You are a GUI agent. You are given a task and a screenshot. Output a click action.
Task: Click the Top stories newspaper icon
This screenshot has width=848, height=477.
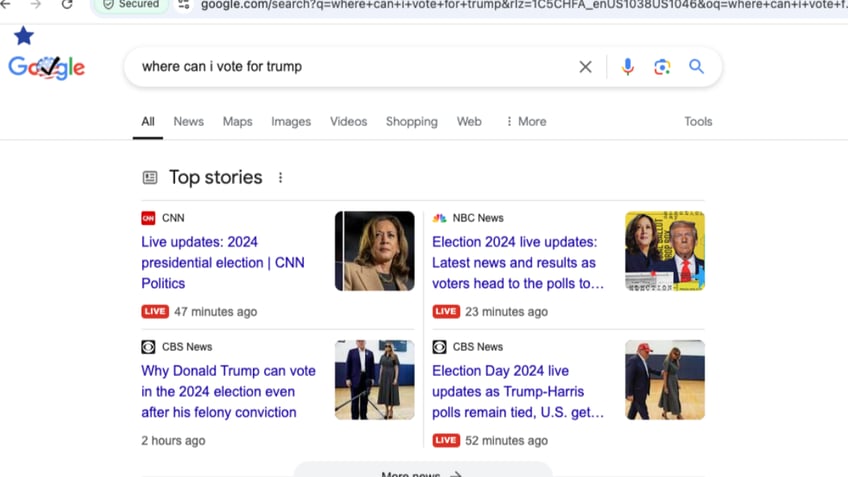click(150, 177)
